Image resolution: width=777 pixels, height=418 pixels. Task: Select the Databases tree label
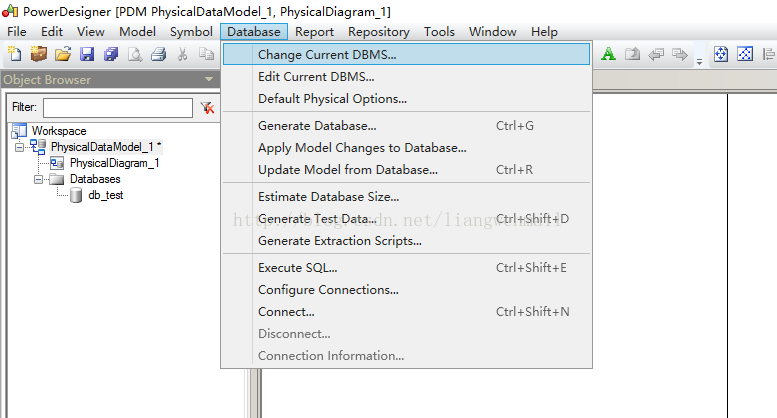pyautogui.click(x=95, y=179)
